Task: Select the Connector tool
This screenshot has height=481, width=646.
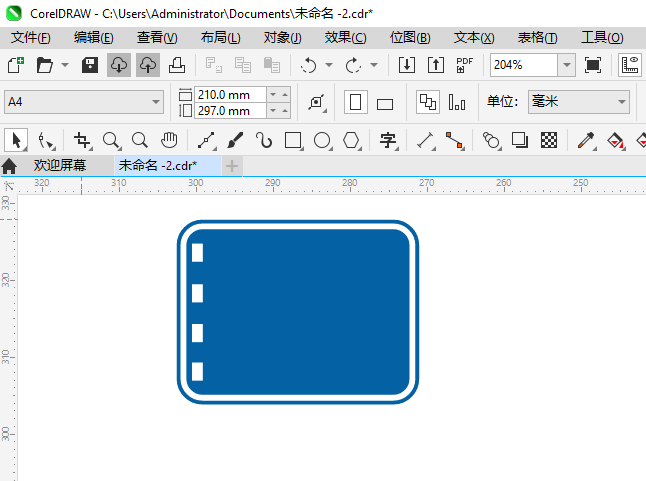Action: [455, 140]
